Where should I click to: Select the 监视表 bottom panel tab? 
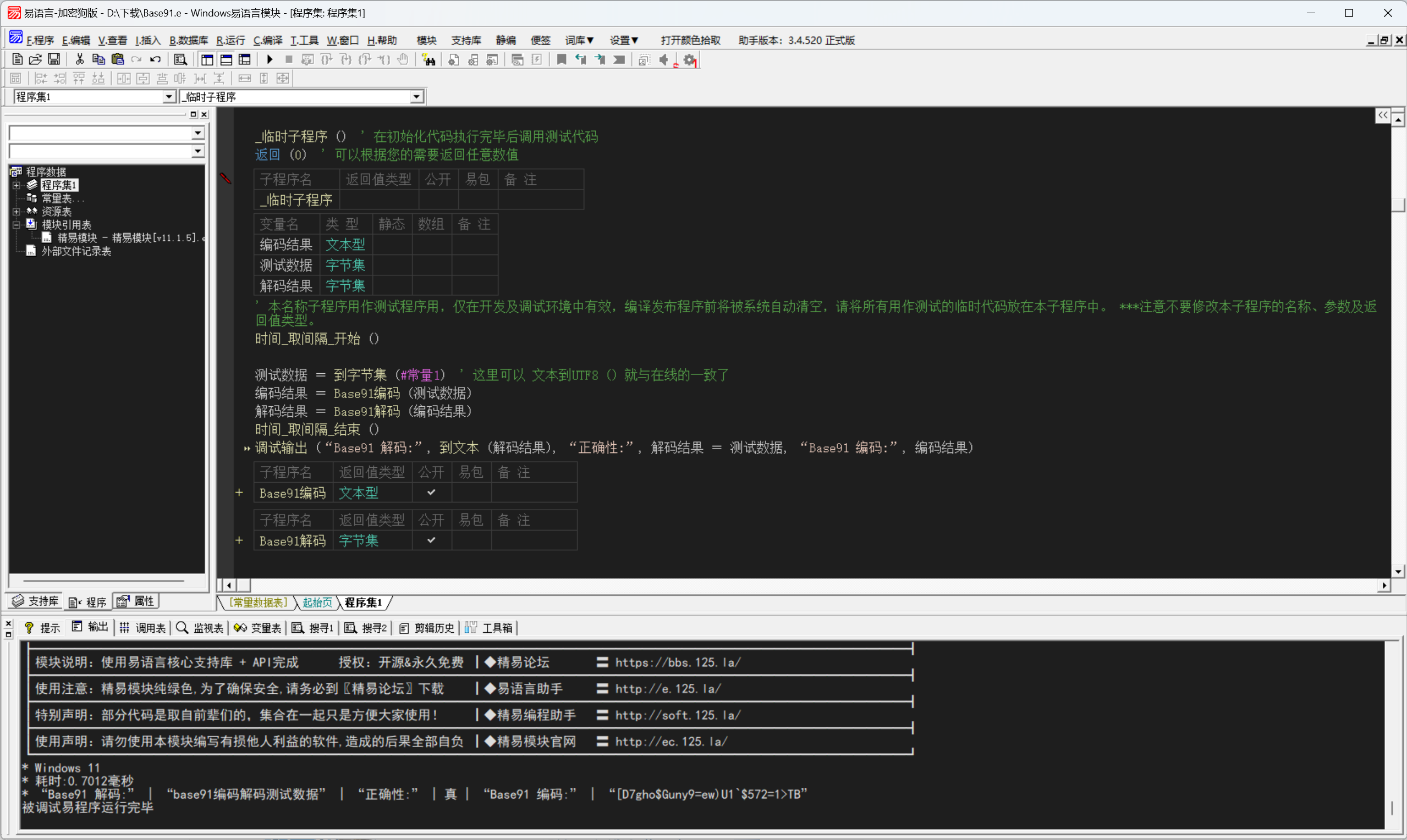click(200, 628)
